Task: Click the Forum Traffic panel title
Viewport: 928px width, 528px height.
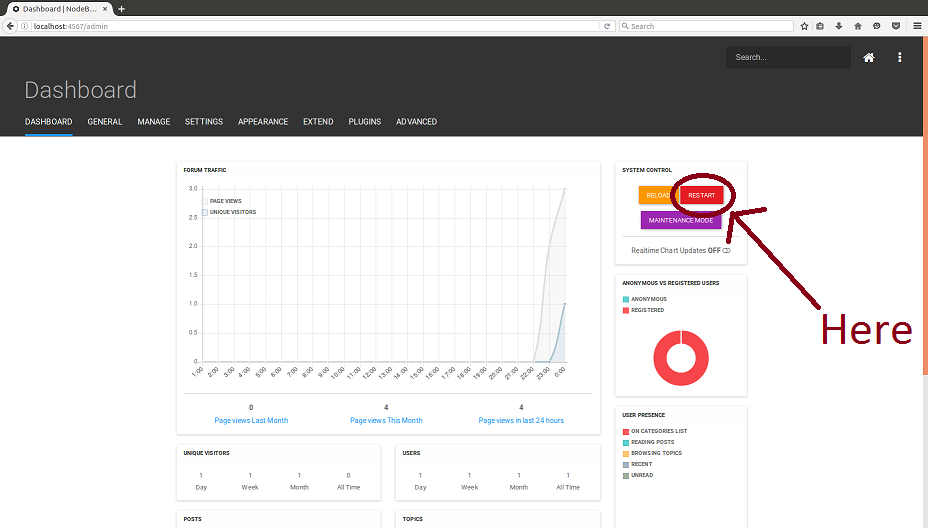Action: coord(205,170)
